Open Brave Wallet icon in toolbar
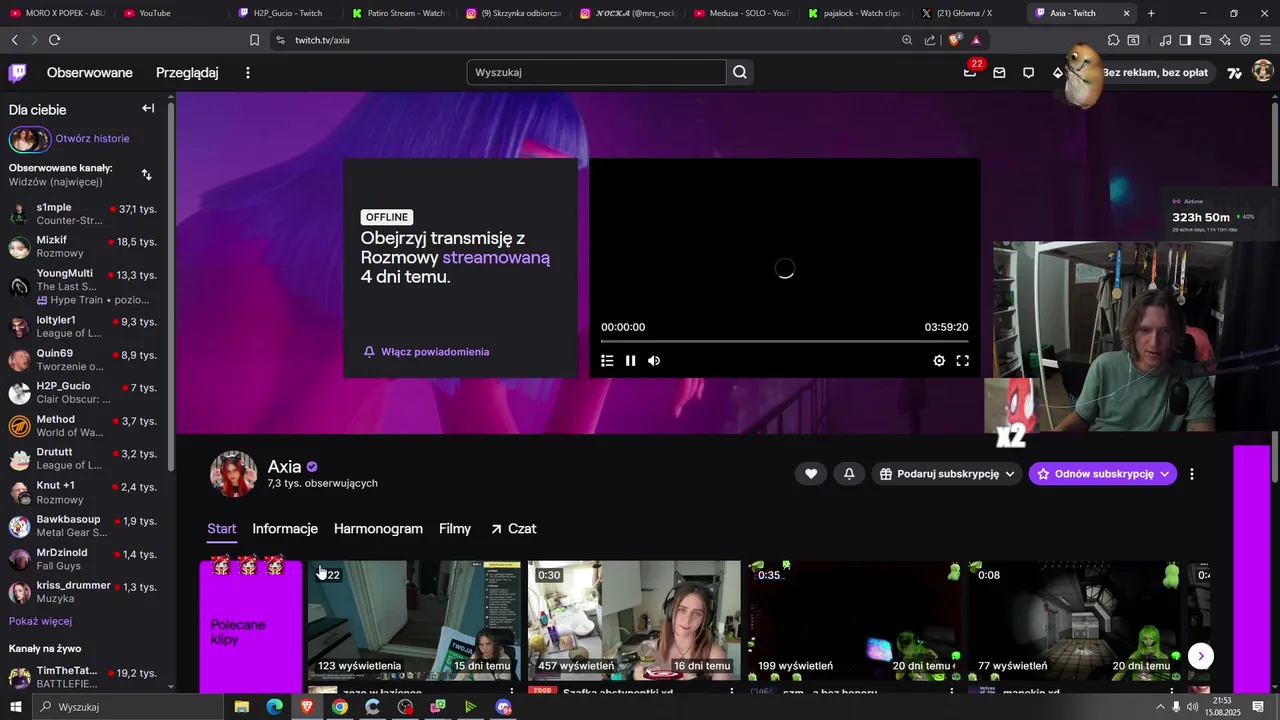Viewport: 1280px width, 720px height. point(1205,40)
